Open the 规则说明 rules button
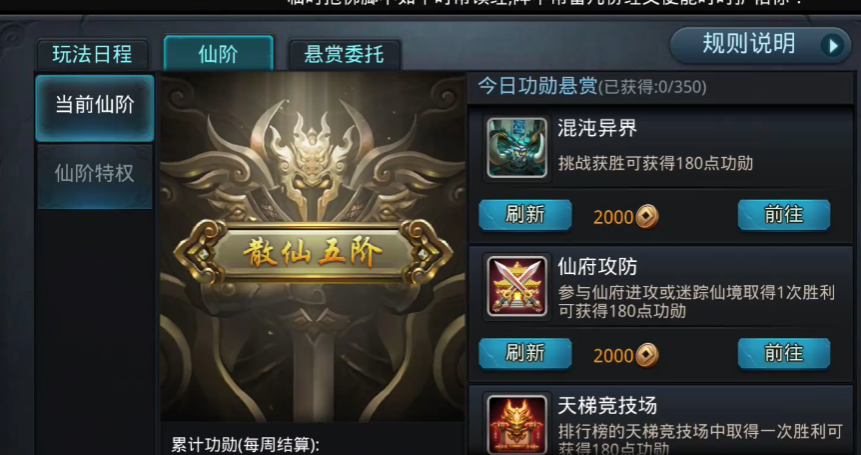The height and width of the screenshot is (455, 861). (760, 45)
